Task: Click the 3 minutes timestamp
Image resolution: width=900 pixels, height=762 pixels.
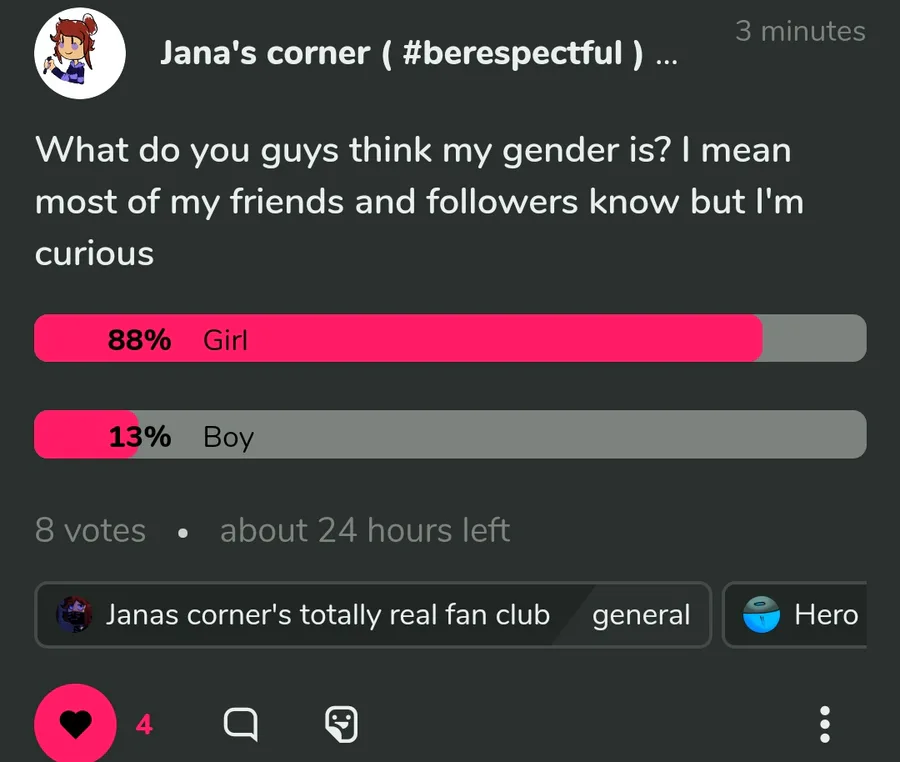Action: coord(800,31)
